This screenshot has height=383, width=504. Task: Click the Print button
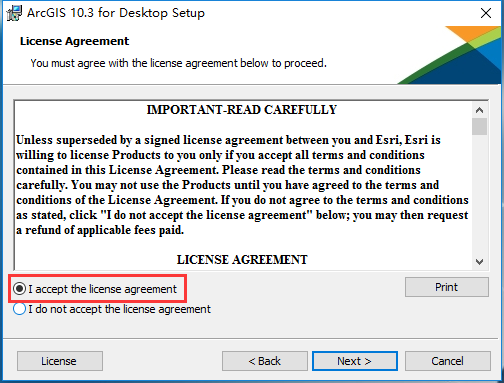click(447, 287)
